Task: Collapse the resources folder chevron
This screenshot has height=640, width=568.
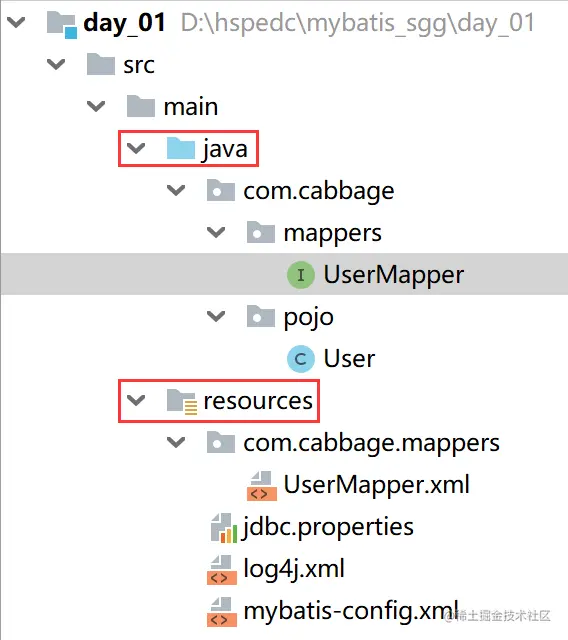Action: click(x=136, y=401)
